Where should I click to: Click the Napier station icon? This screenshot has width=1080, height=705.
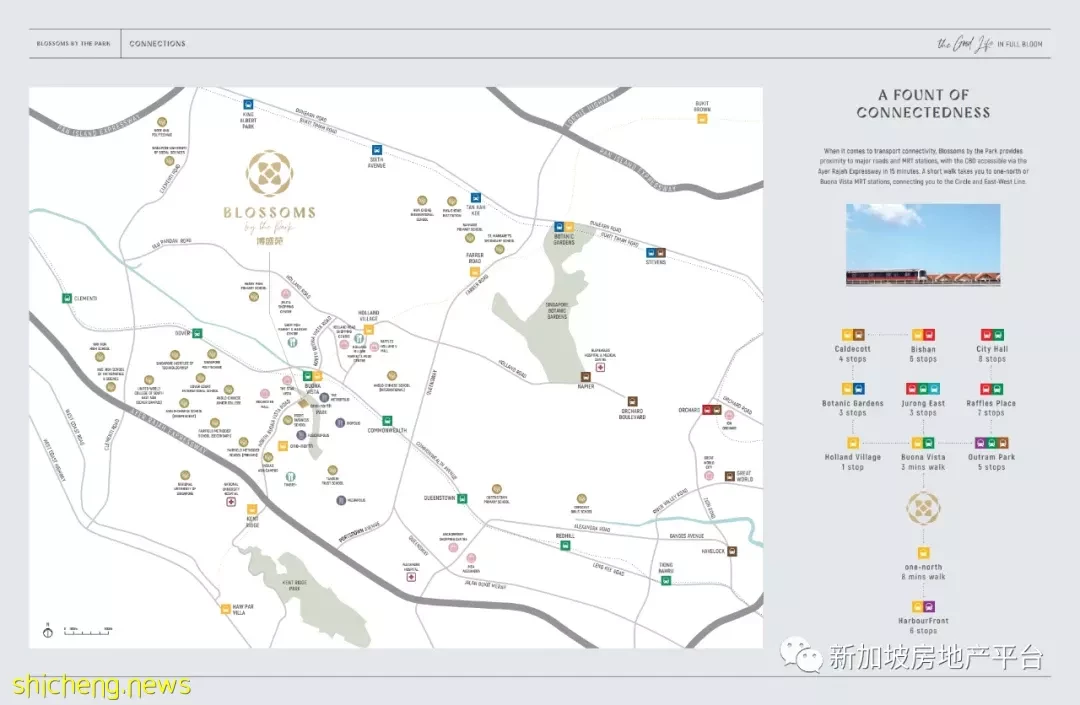click(585, 377)
